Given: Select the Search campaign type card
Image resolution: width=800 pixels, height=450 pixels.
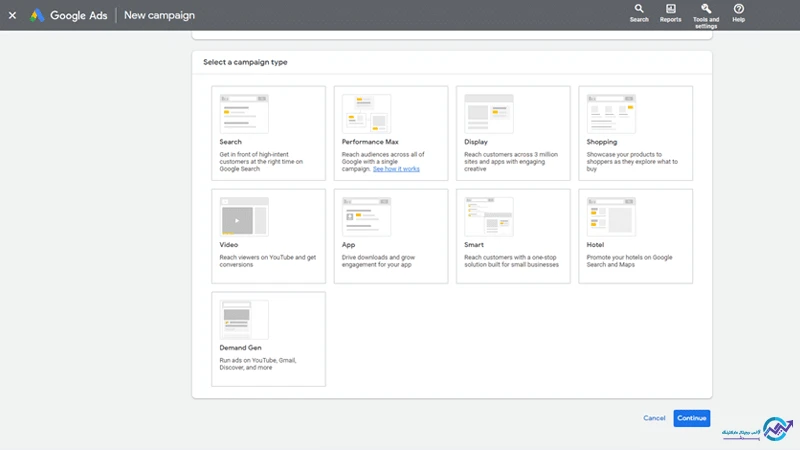Looking at the screenshot, I should [268, 133].
